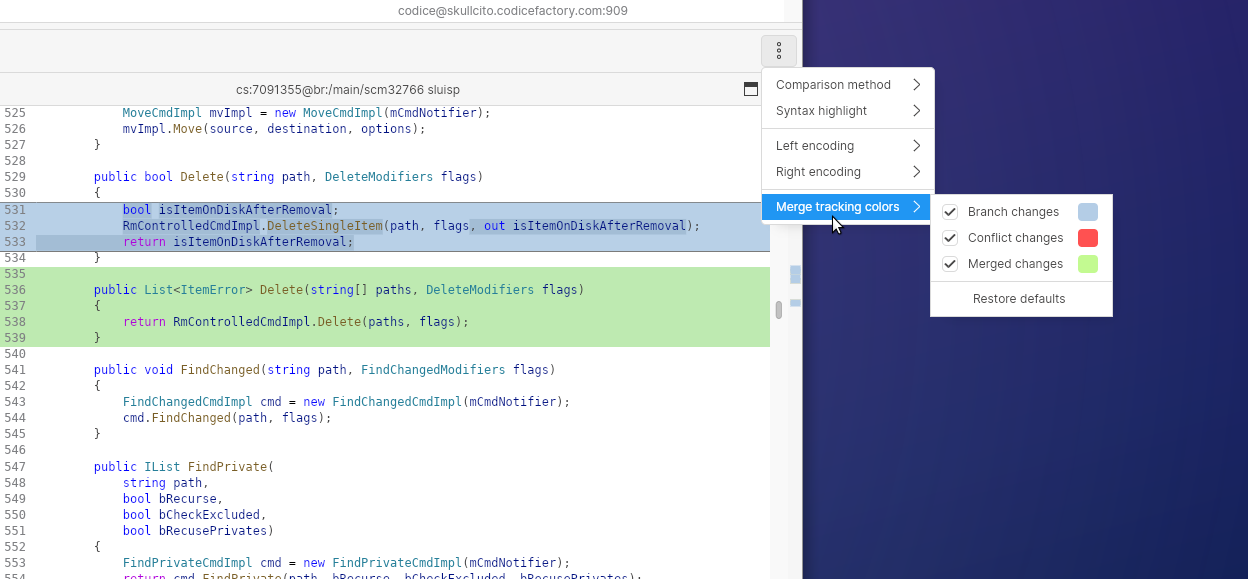Click the red Conflict changes color swatch
1248x579 pixels.
coord(1087,238)
